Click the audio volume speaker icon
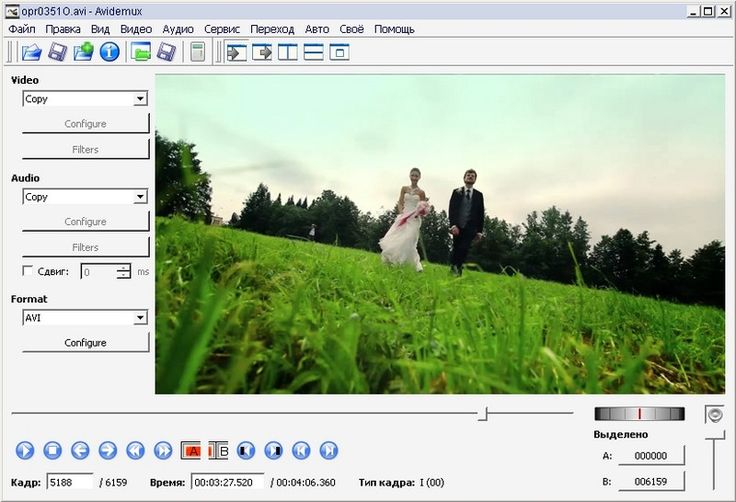 [x=714, y=415]
